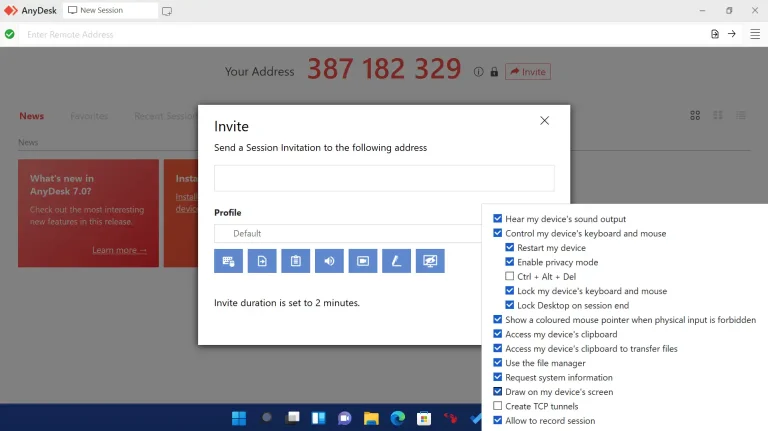Click the file transfer icon in address bar
This screenshot has width=768, height=431.
tap(715, 34)
